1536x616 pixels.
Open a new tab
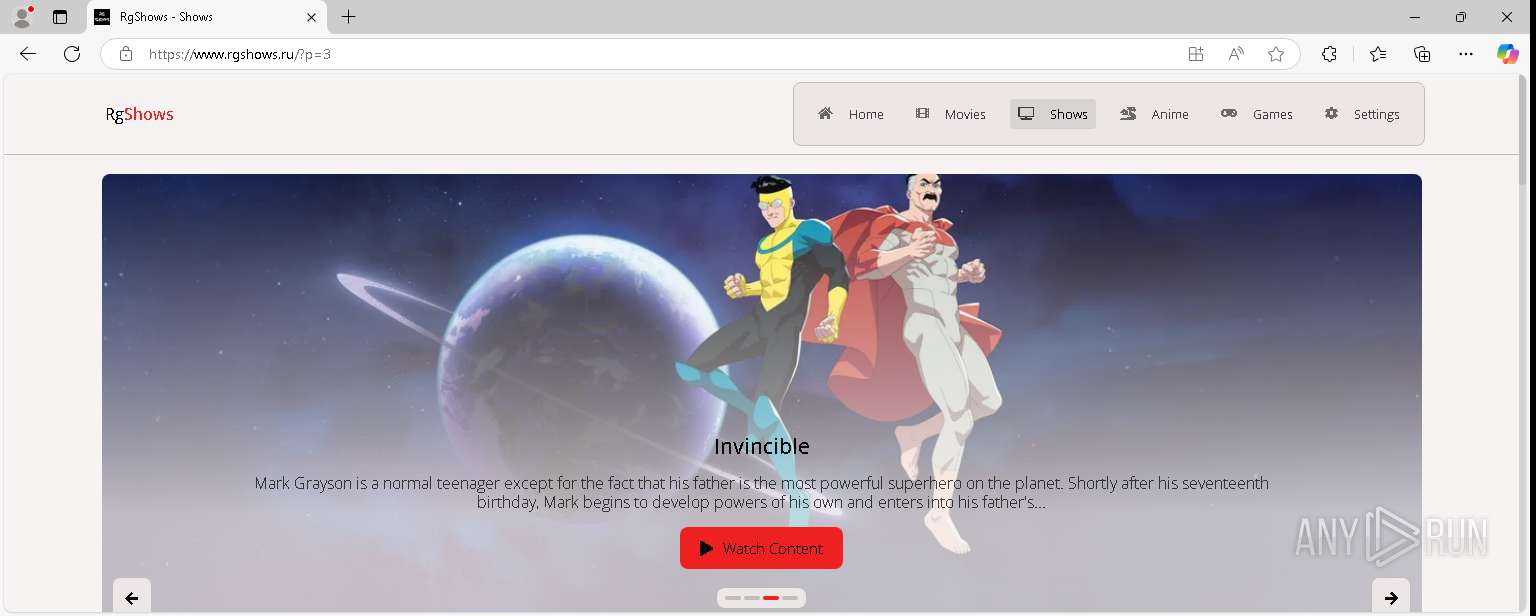click(x=348, y=17)
